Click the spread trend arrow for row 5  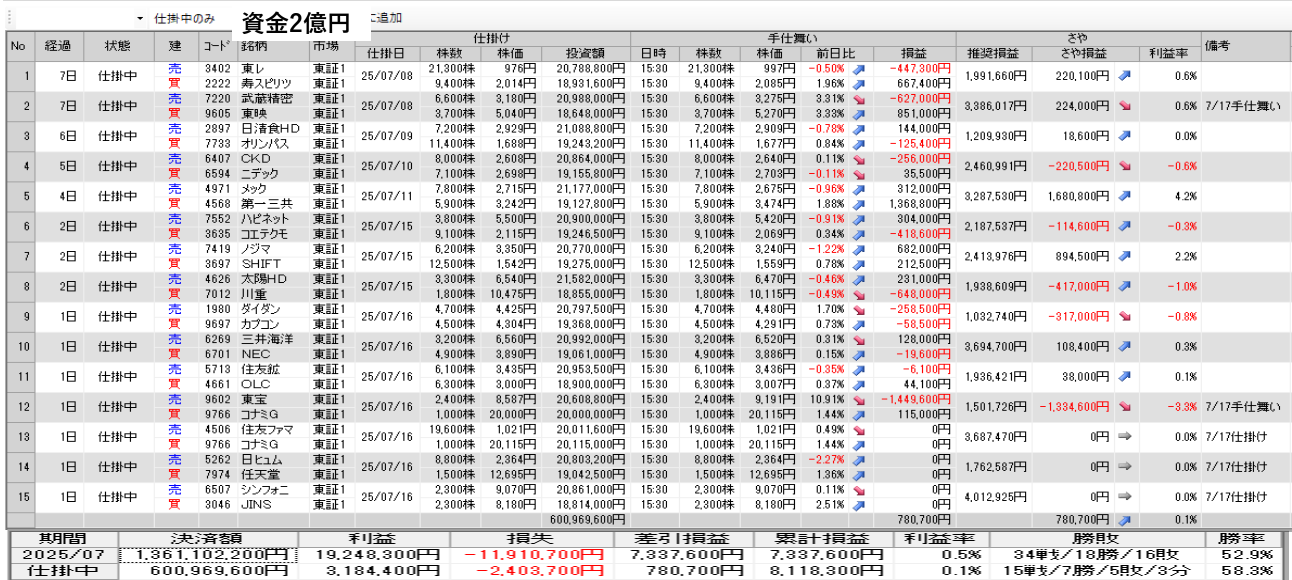[x=1124, y=196]
